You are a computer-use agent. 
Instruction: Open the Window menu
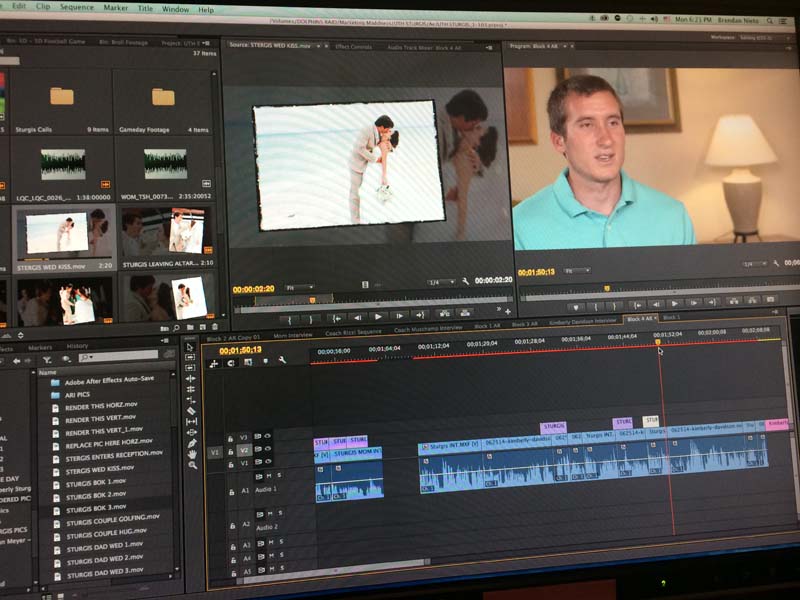pyautogui.click(x=176, y=9)
